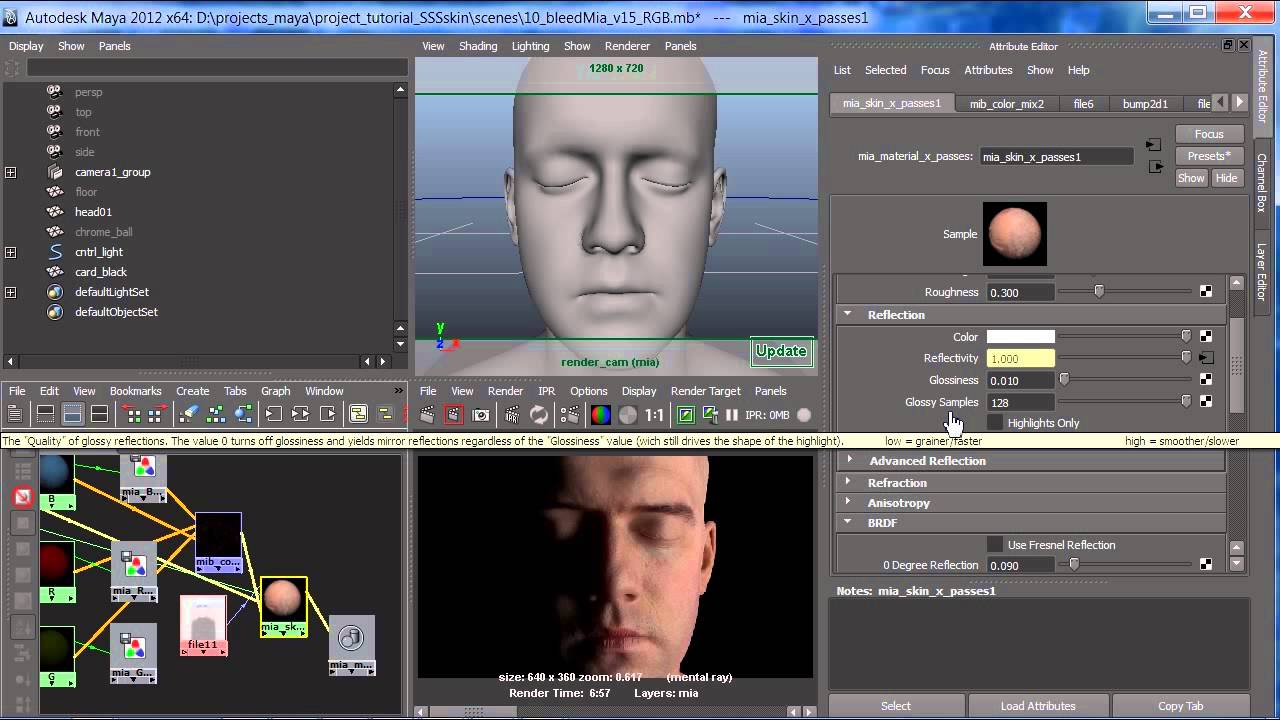Screen dimensions: 1280x720
Task: Click the material Sample sphere thumbnail
Action: (x=1015, y=234)
